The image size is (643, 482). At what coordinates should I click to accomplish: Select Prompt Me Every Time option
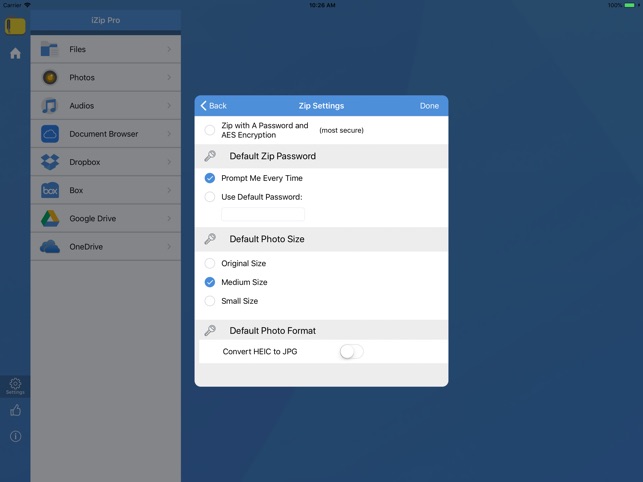(x=210, y=178)
